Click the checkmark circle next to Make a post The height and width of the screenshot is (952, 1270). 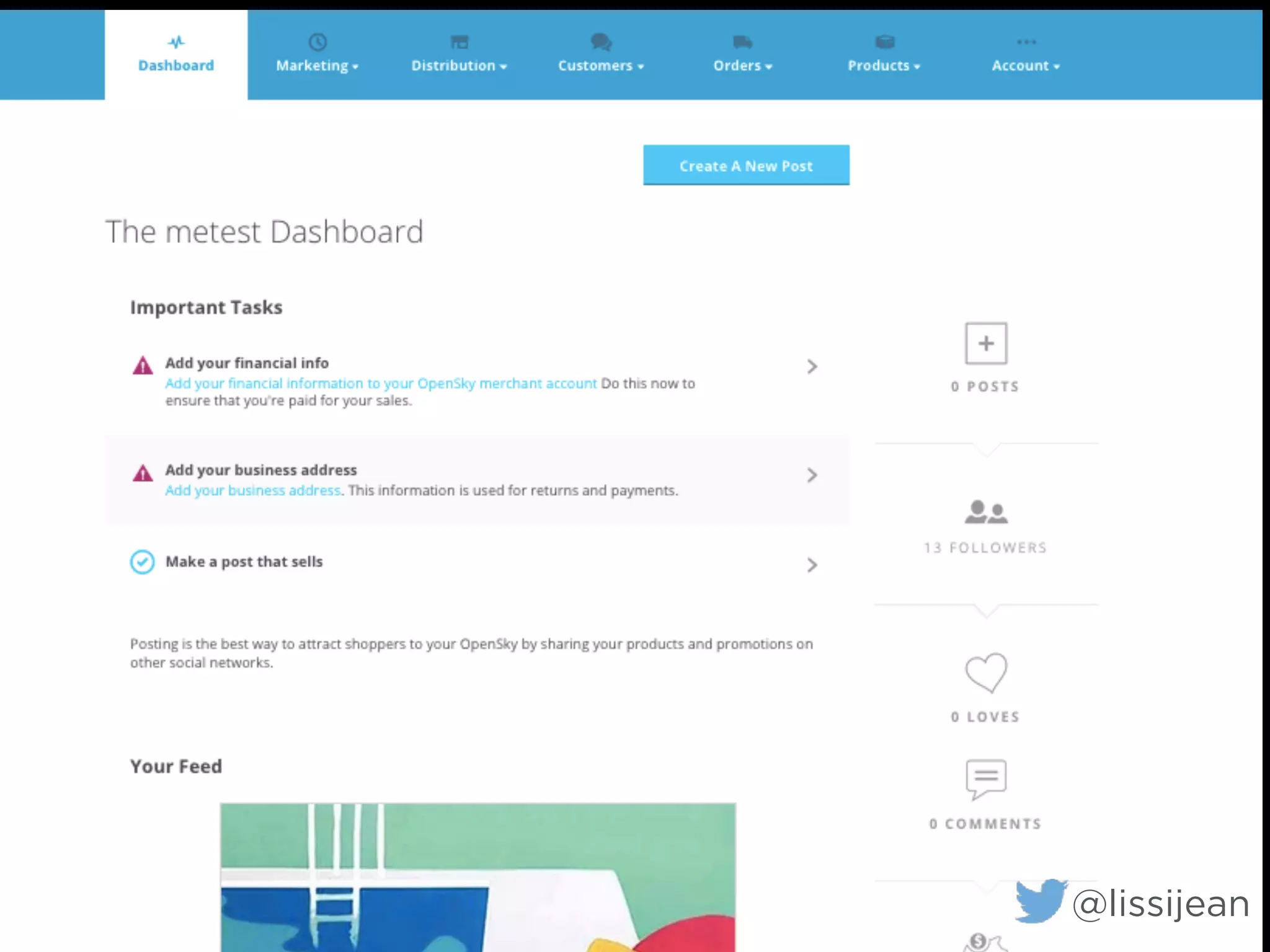pos(143,562)
